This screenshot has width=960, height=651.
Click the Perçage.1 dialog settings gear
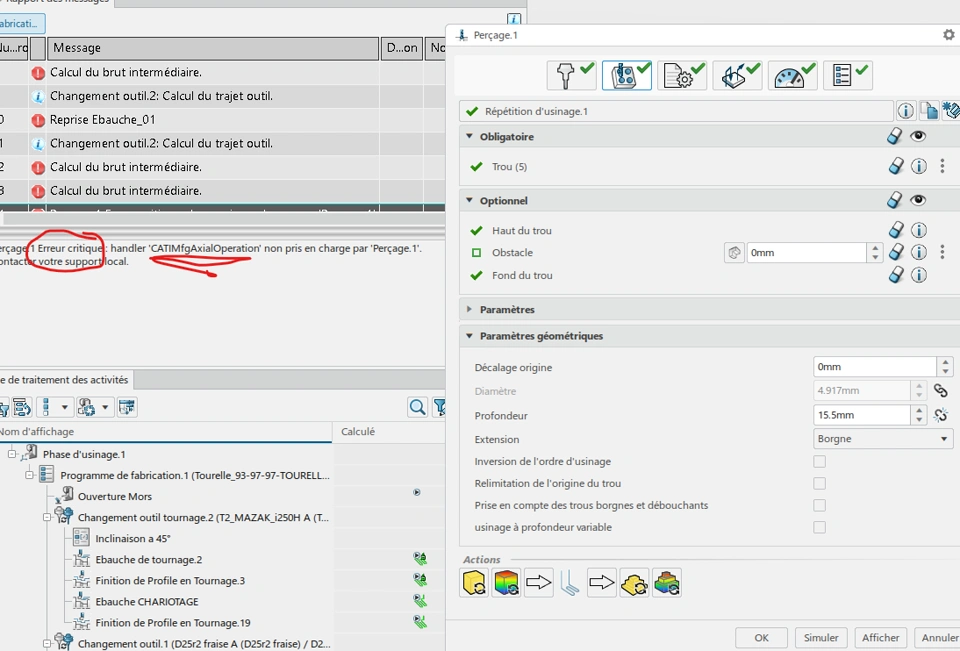[948, 35]
